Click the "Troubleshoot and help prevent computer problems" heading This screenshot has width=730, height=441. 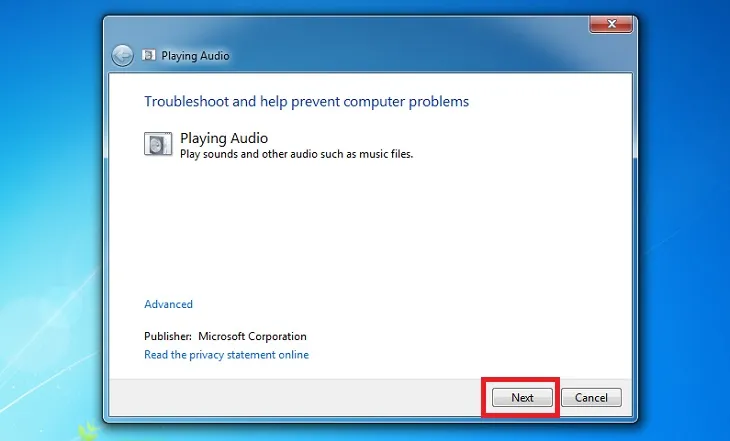coord(306,102)
